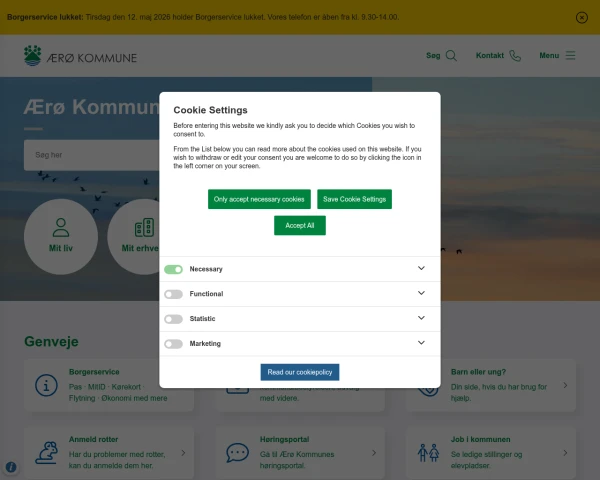This screenshot has height=480, width=600.
Task: Click the Genveje heading
Action: (x=51, y=341)
